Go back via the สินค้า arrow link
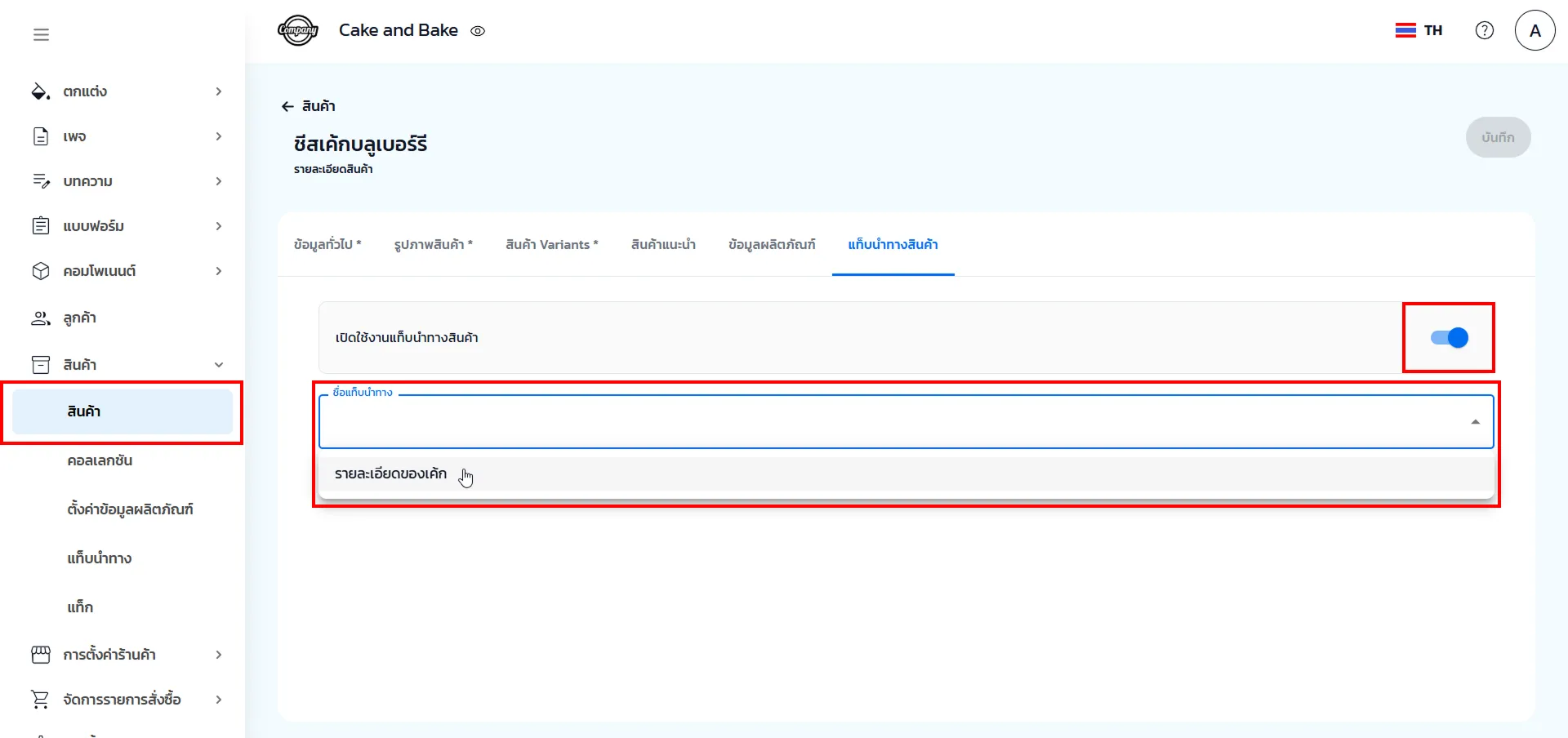Viewport: 1568px width, 738px height. click(308, 106)
